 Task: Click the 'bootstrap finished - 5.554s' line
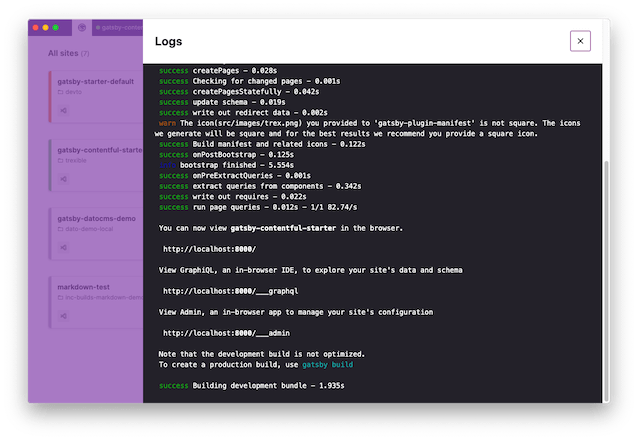(x=226, y=165)
